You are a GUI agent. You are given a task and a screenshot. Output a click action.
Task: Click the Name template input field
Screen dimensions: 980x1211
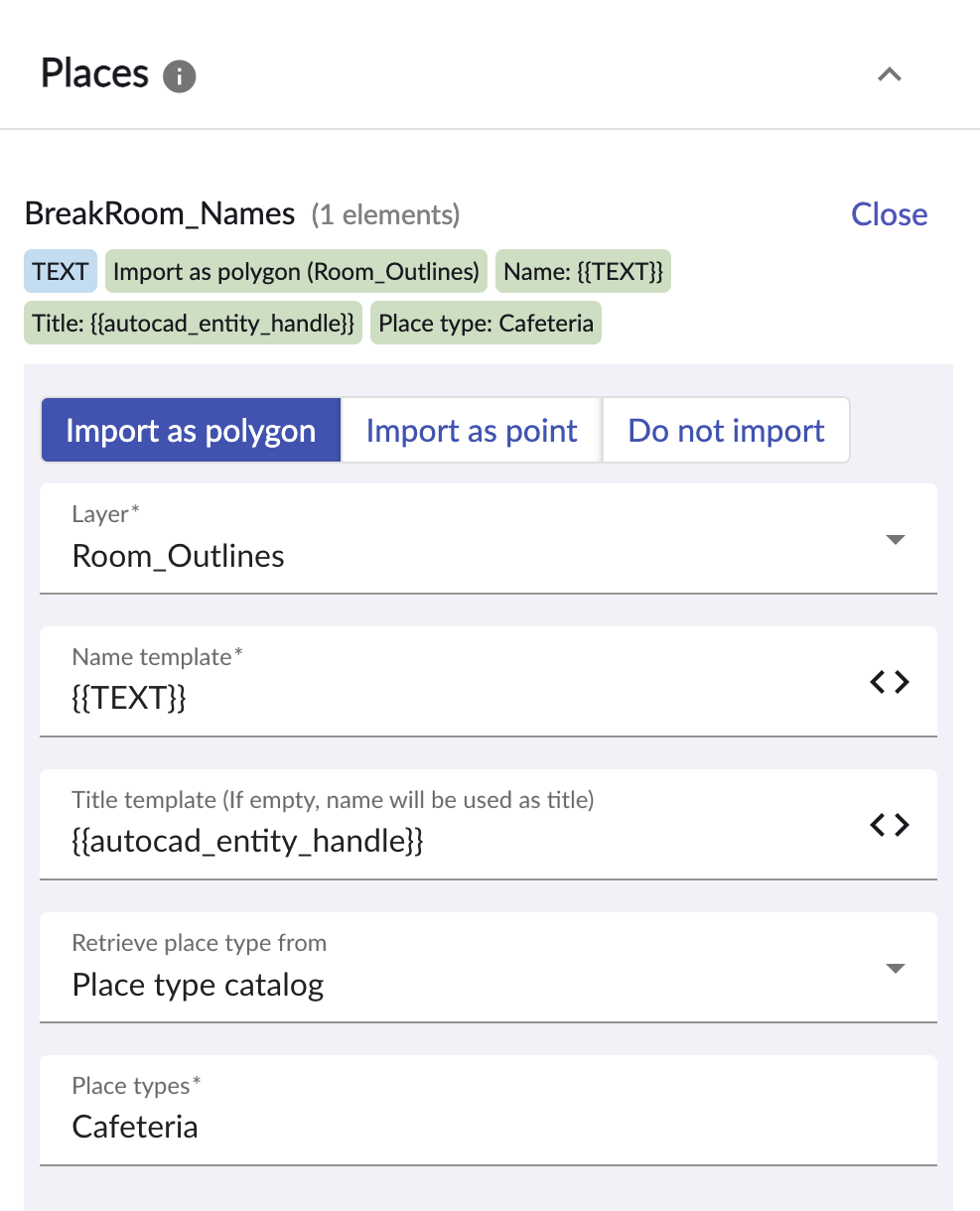point(489,682)
